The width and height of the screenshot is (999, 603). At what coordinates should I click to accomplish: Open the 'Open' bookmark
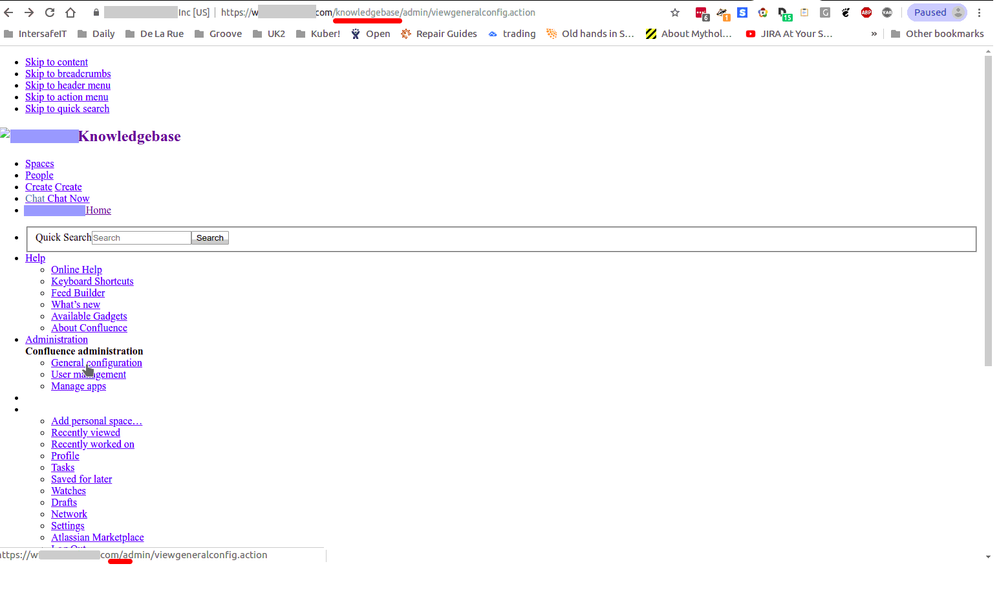click(370, 34)
